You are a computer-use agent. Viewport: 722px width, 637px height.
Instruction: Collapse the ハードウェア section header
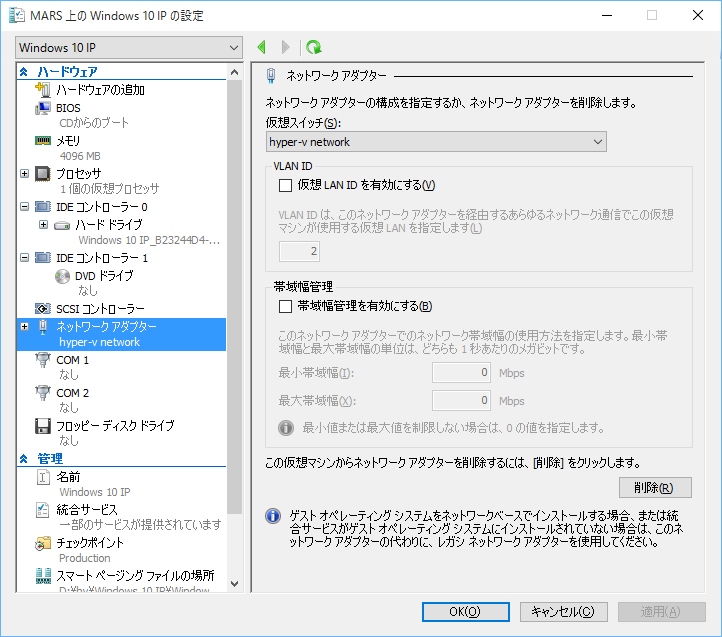coord(25,72)
